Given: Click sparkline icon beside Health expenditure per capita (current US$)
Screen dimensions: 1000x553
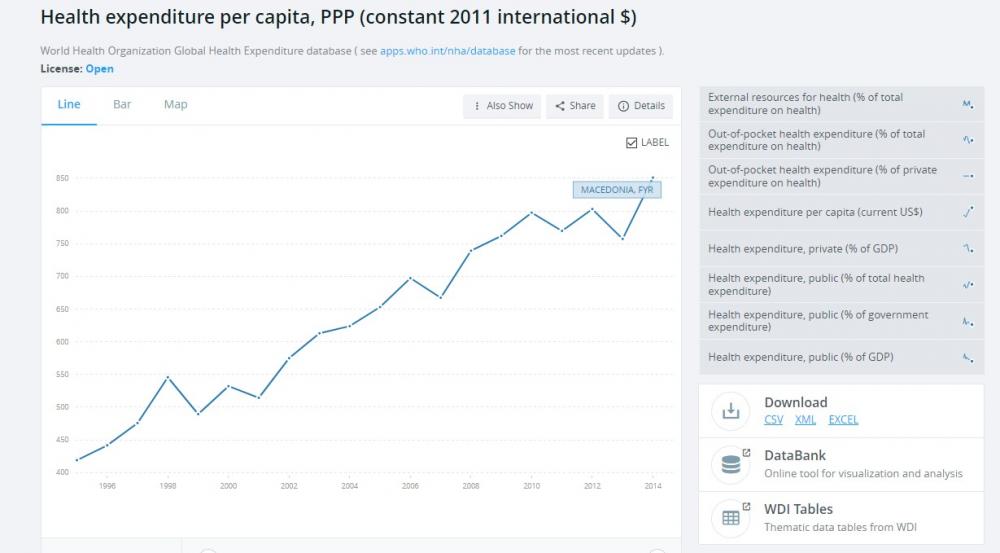Looking at the screenshot, I should click(967, 212).
